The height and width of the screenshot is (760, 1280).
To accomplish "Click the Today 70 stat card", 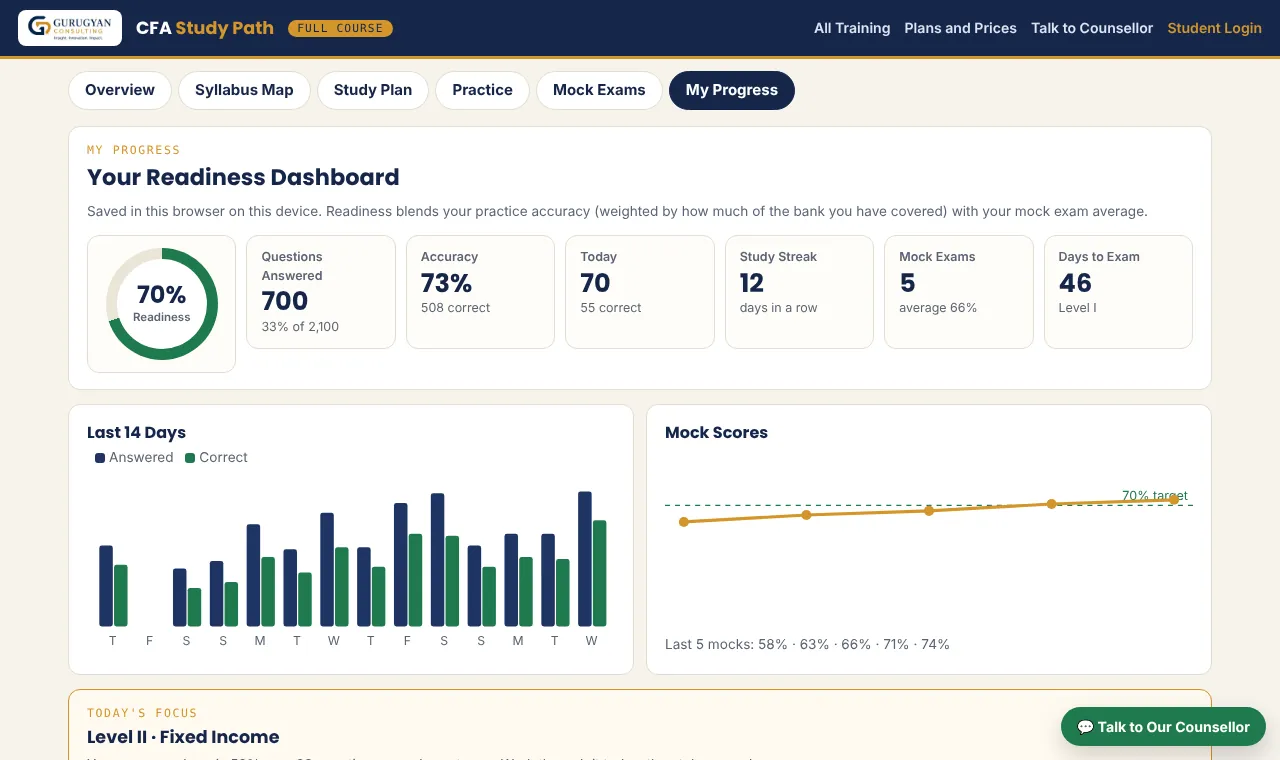I will 640,292.
